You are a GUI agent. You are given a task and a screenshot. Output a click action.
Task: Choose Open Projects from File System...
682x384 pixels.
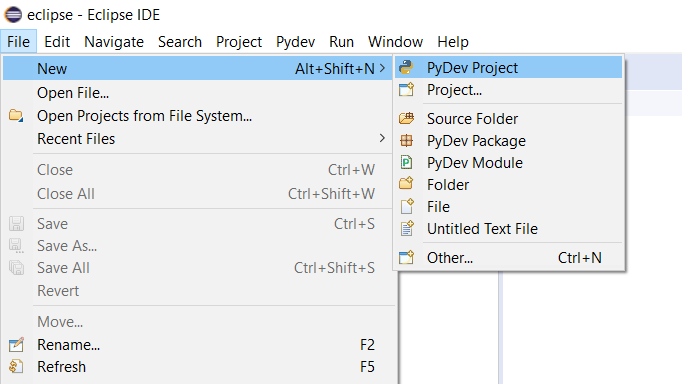197,116
